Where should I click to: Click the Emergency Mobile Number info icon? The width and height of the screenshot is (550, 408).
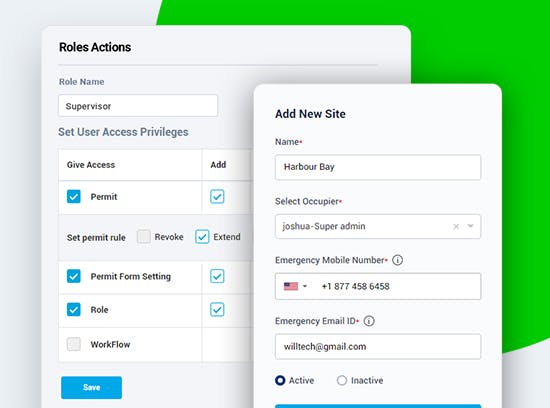point(397,260)
